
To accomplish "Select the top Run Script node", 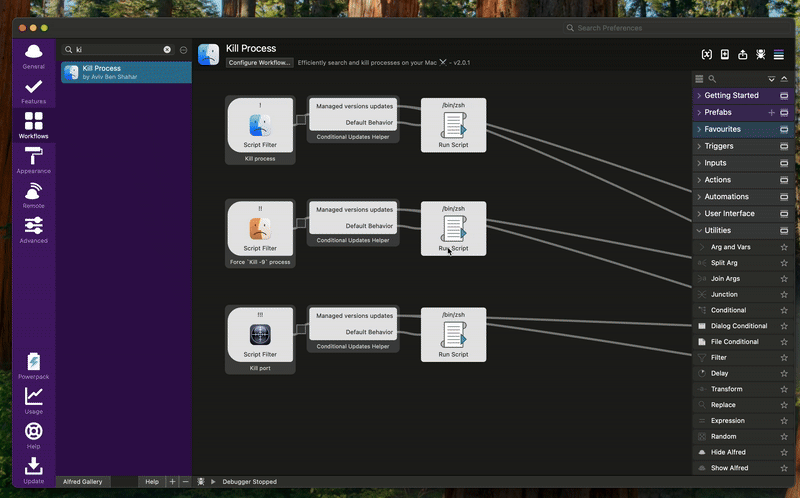I will click(454, 125).
